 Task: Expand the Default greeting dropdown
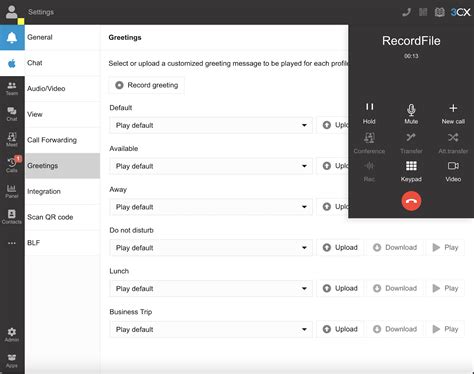coord(211,125)
